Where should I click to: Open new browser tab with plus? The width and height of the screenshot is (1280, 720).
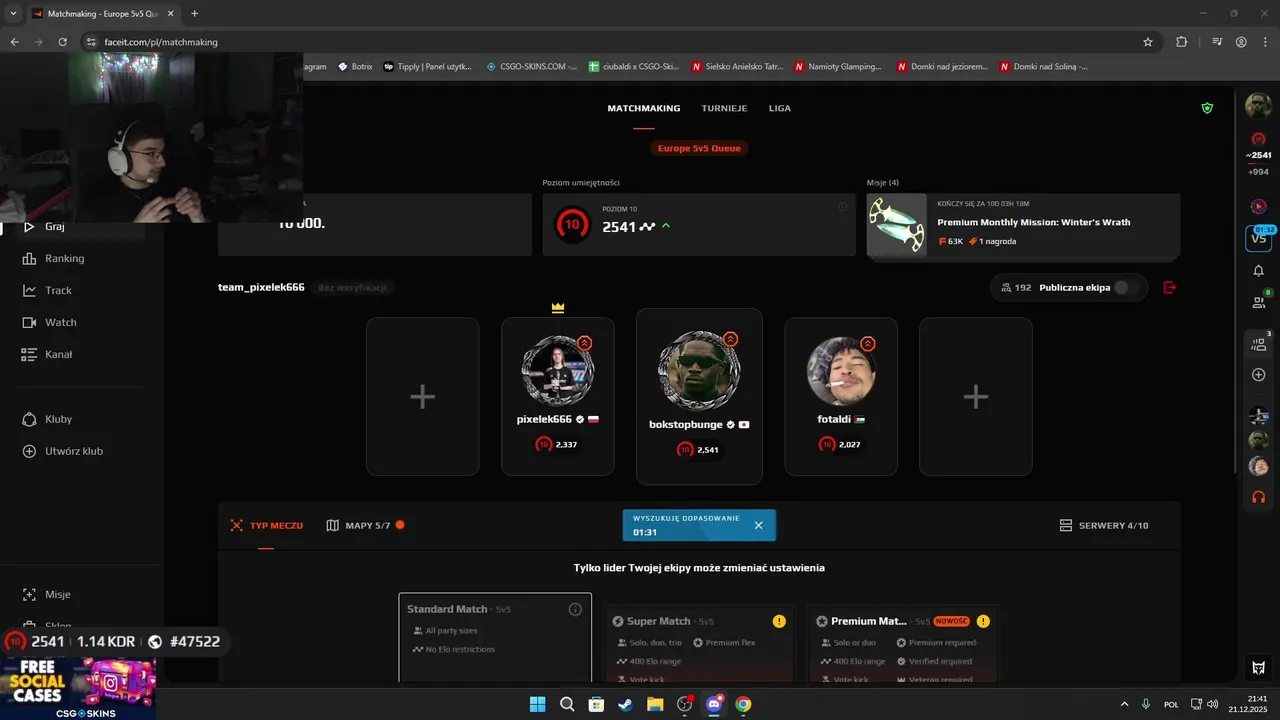tap(194, 13)
